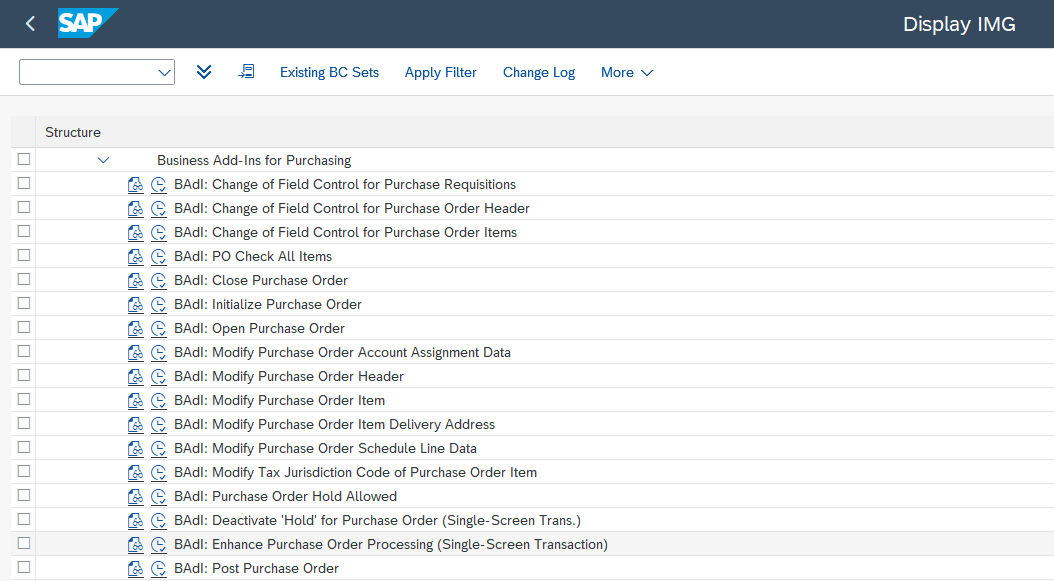Select the checkbox for BAdI: Modify Purchase Order Item
Screen dimensions: 1054x581
pyautogui.click(x=24, y=399)
